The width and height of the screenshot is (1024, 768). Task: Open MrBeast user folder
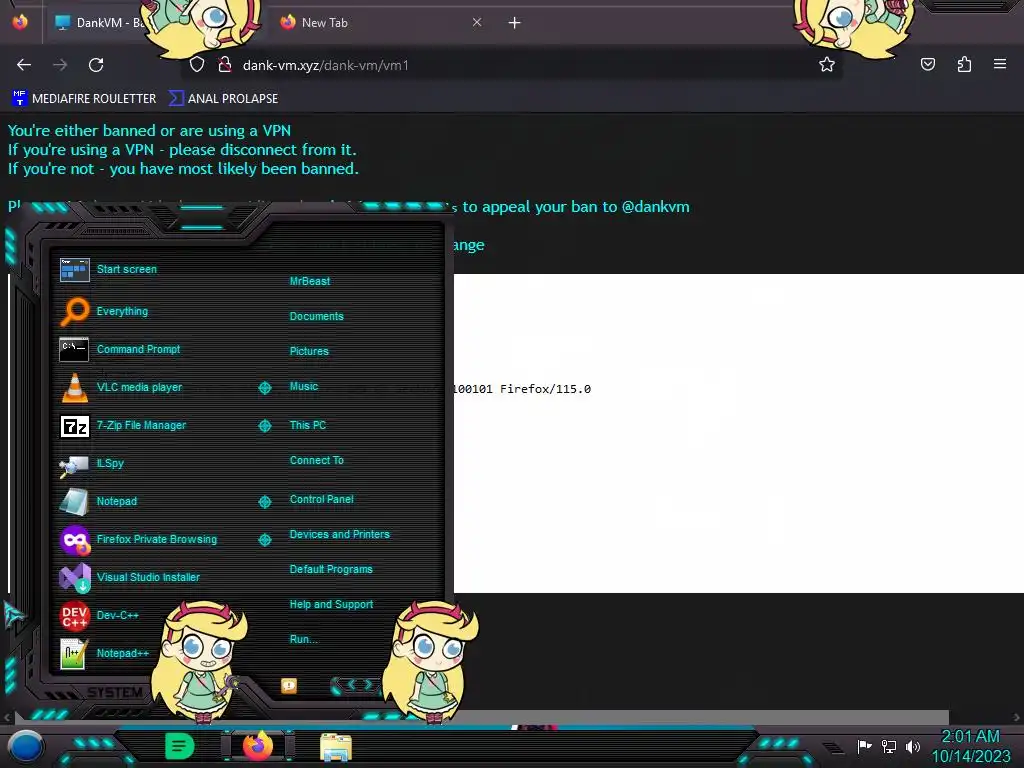310,281
